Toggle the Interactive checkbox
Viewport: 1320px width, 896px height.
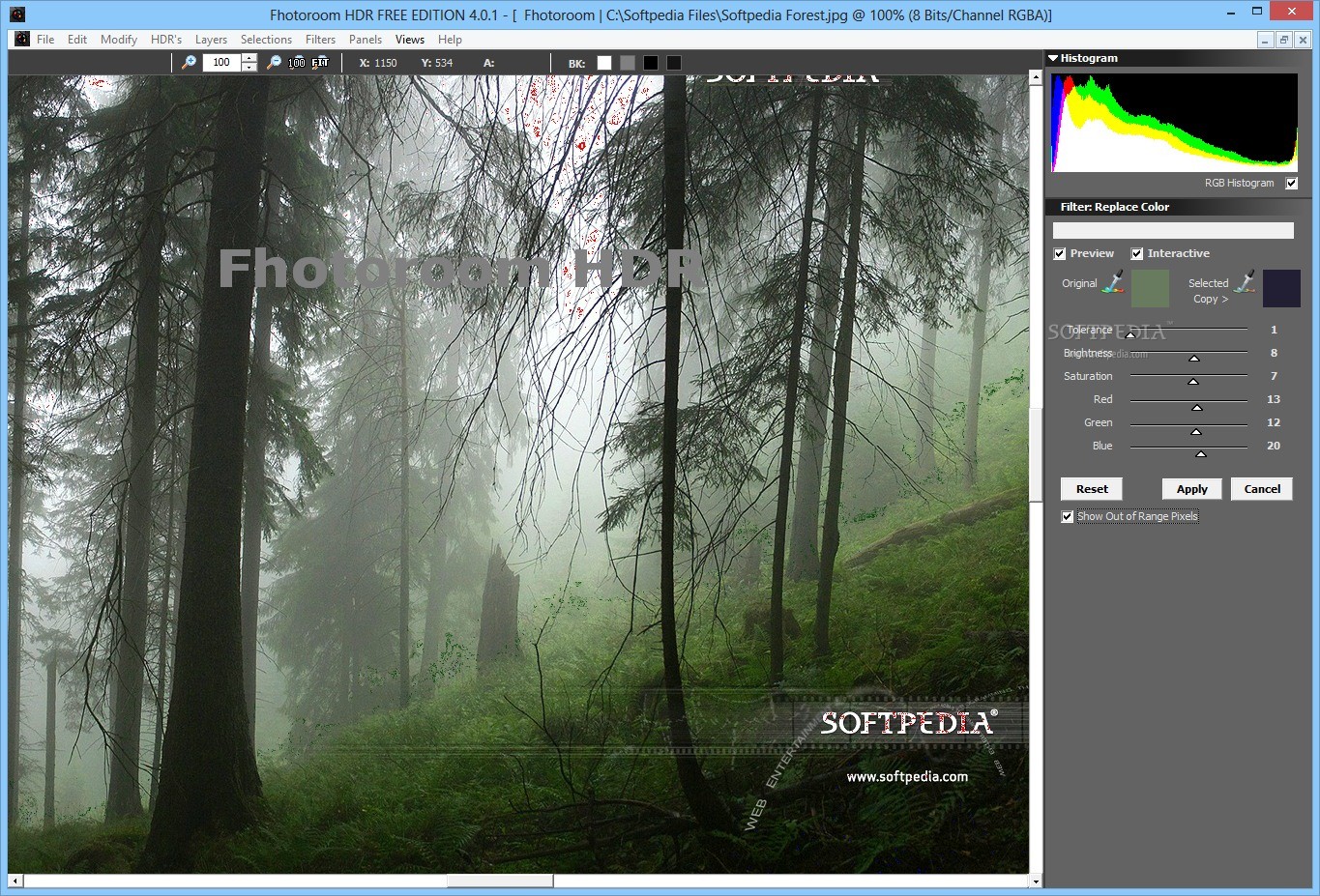(x=1137, y=254)
